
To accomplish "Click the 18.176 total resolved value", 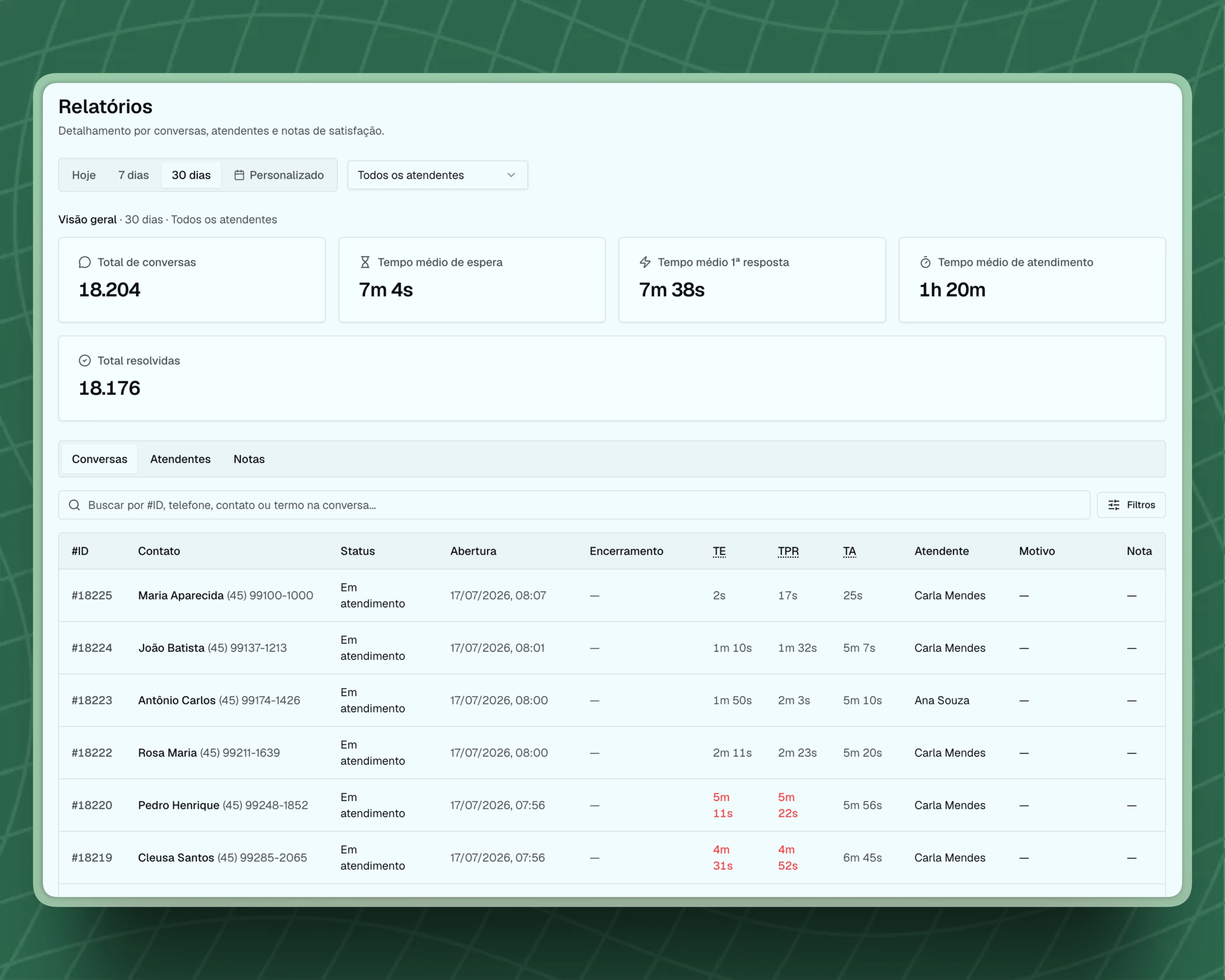I will (x=109, y=388).
